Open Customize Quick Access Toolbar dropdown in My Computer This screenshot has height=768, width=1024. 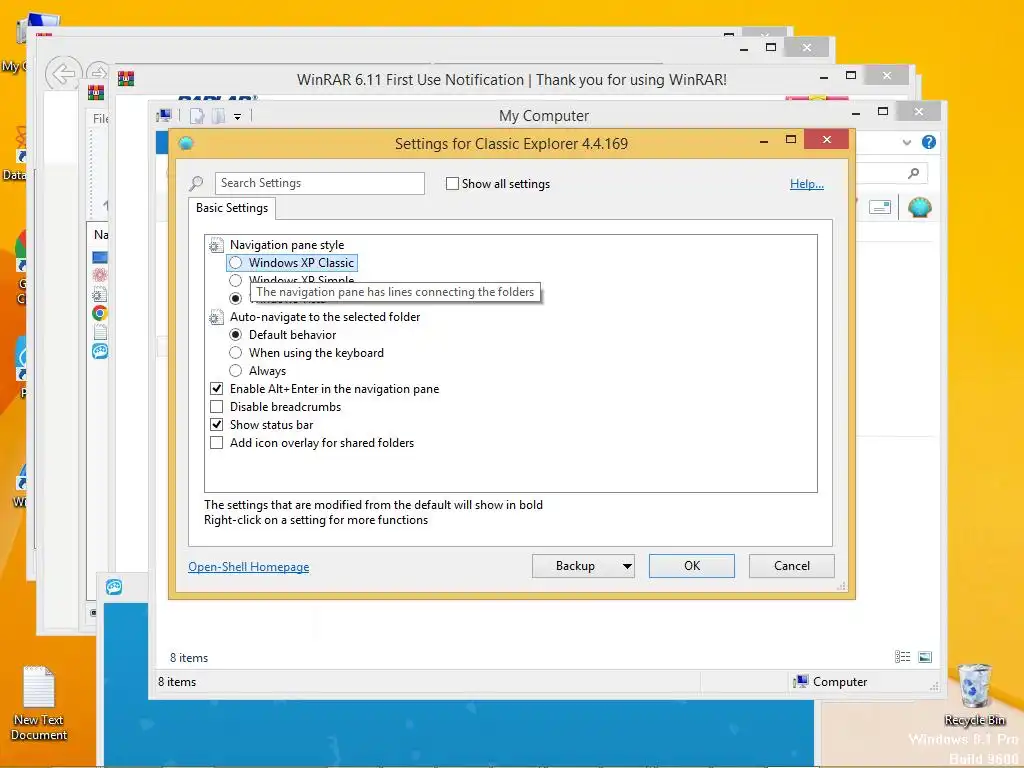pos(238,117)
